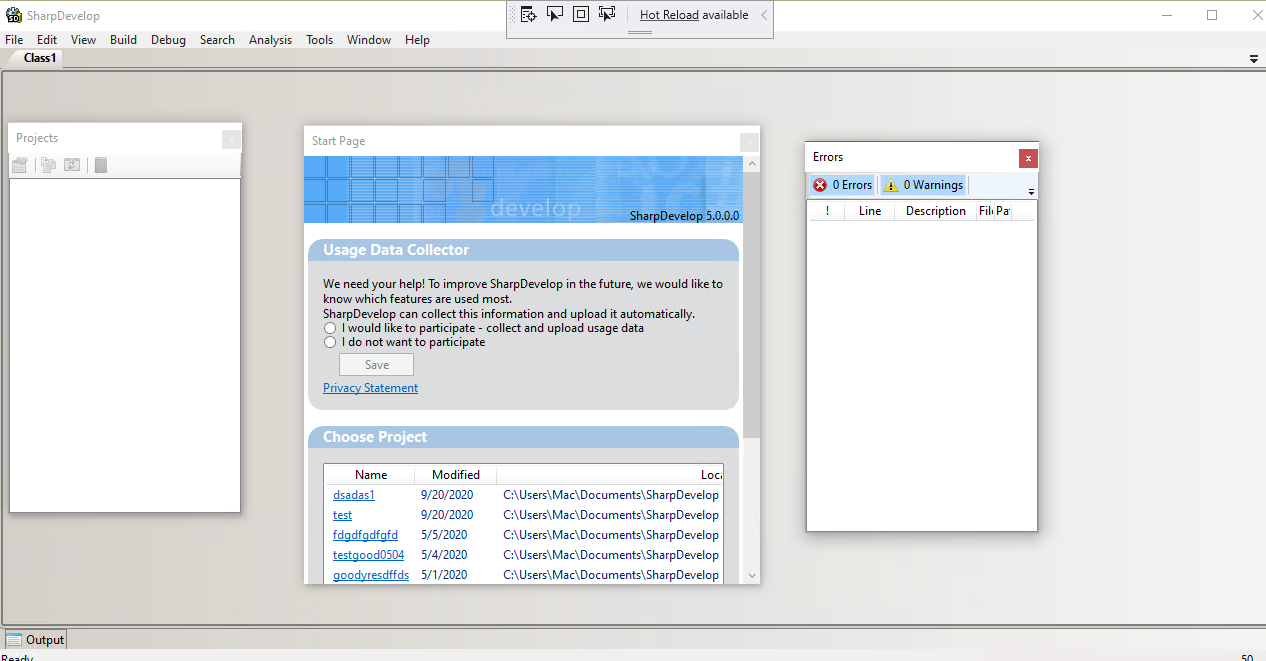The height and width of the screenshot is (661, 1266).
Task: Click the 5/1/2020 modified date
Action: click(443, 575)
